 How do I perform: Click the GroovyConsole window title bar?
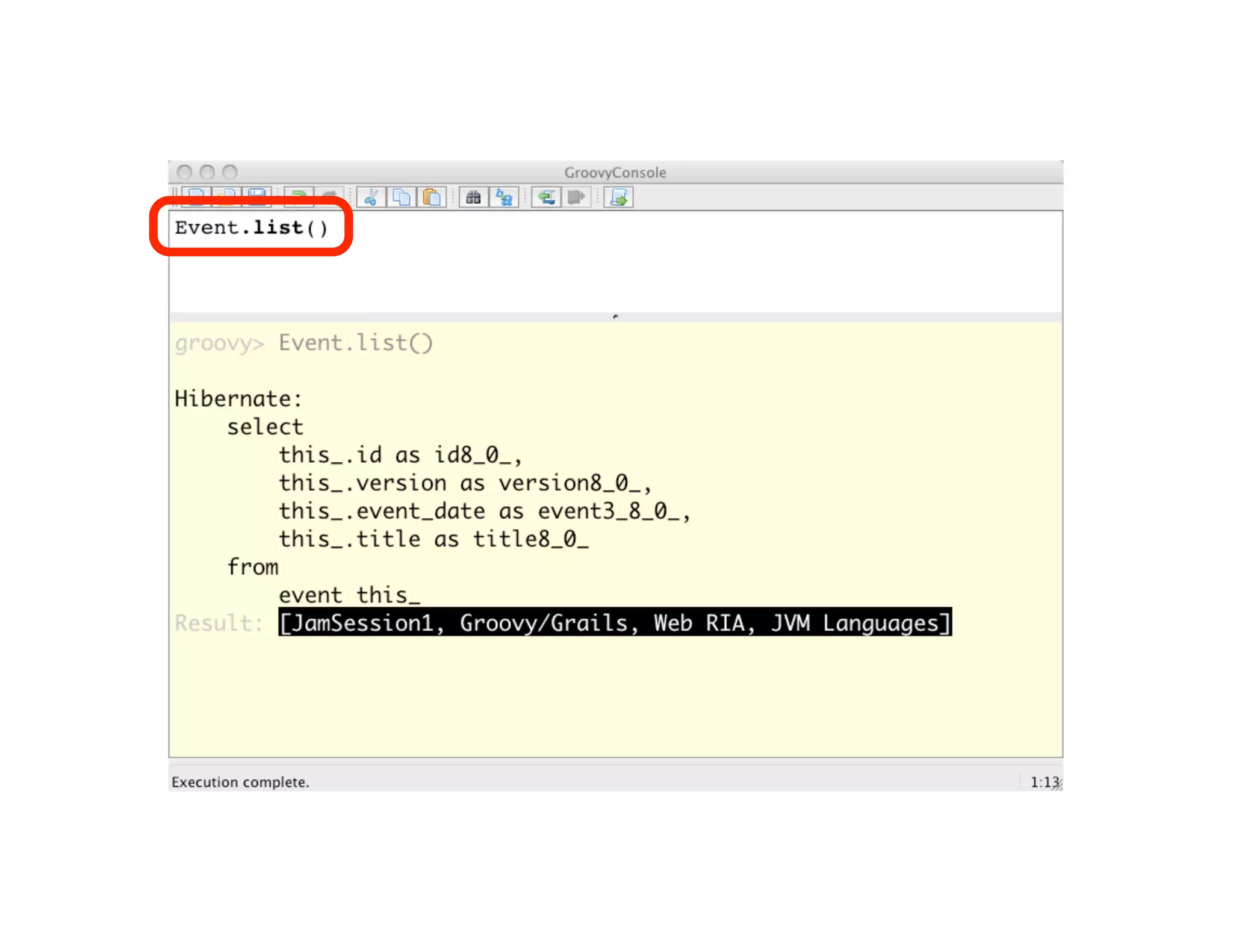(615, 173)
